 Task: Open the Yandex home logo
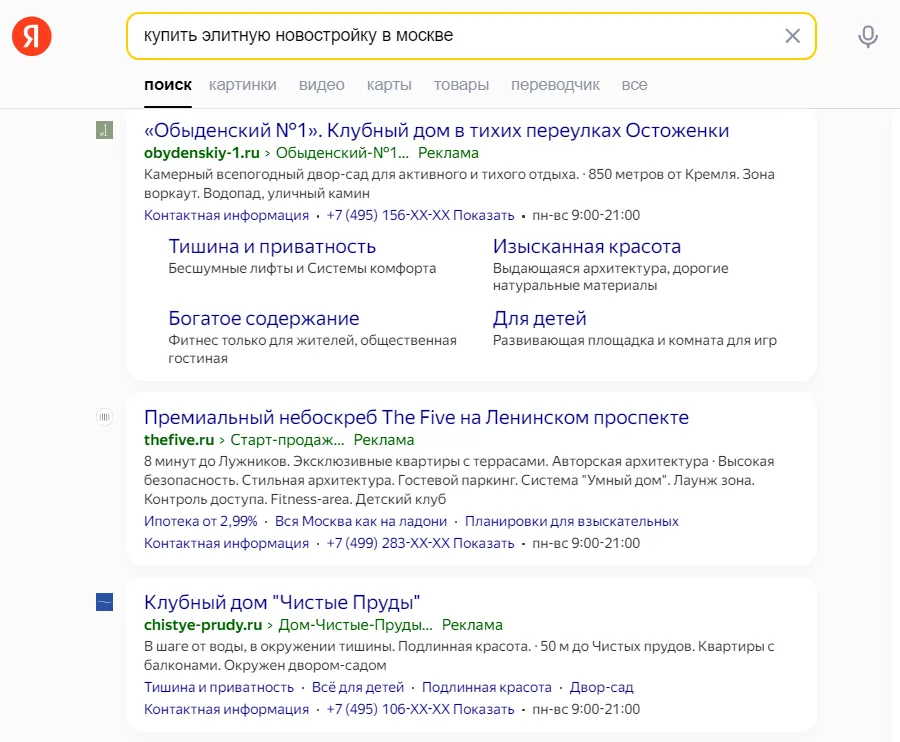pyautogui.click(x=32, y=36)
